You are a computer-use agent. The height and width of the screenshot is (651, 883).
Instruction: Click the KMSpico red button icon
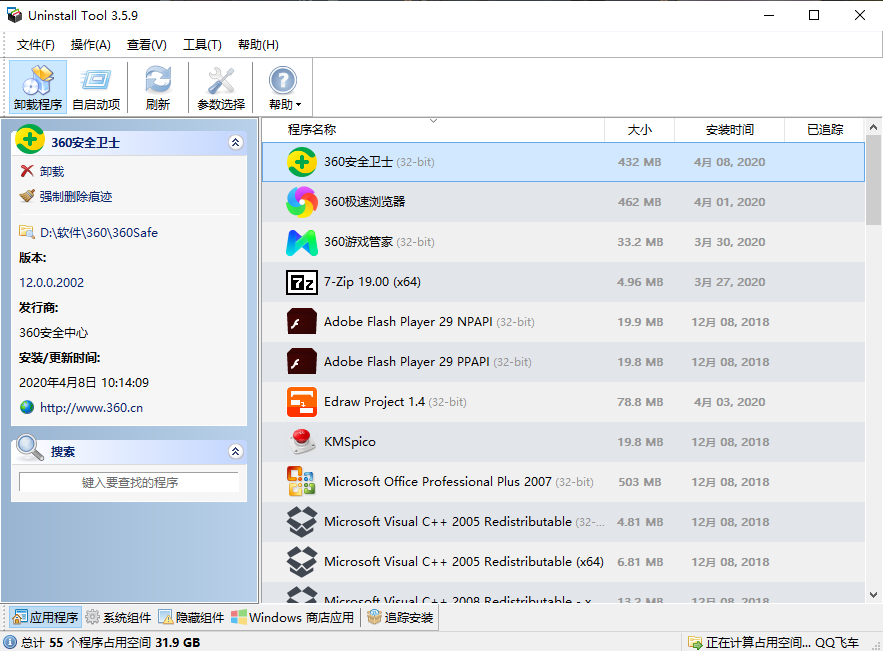(301, 441)
